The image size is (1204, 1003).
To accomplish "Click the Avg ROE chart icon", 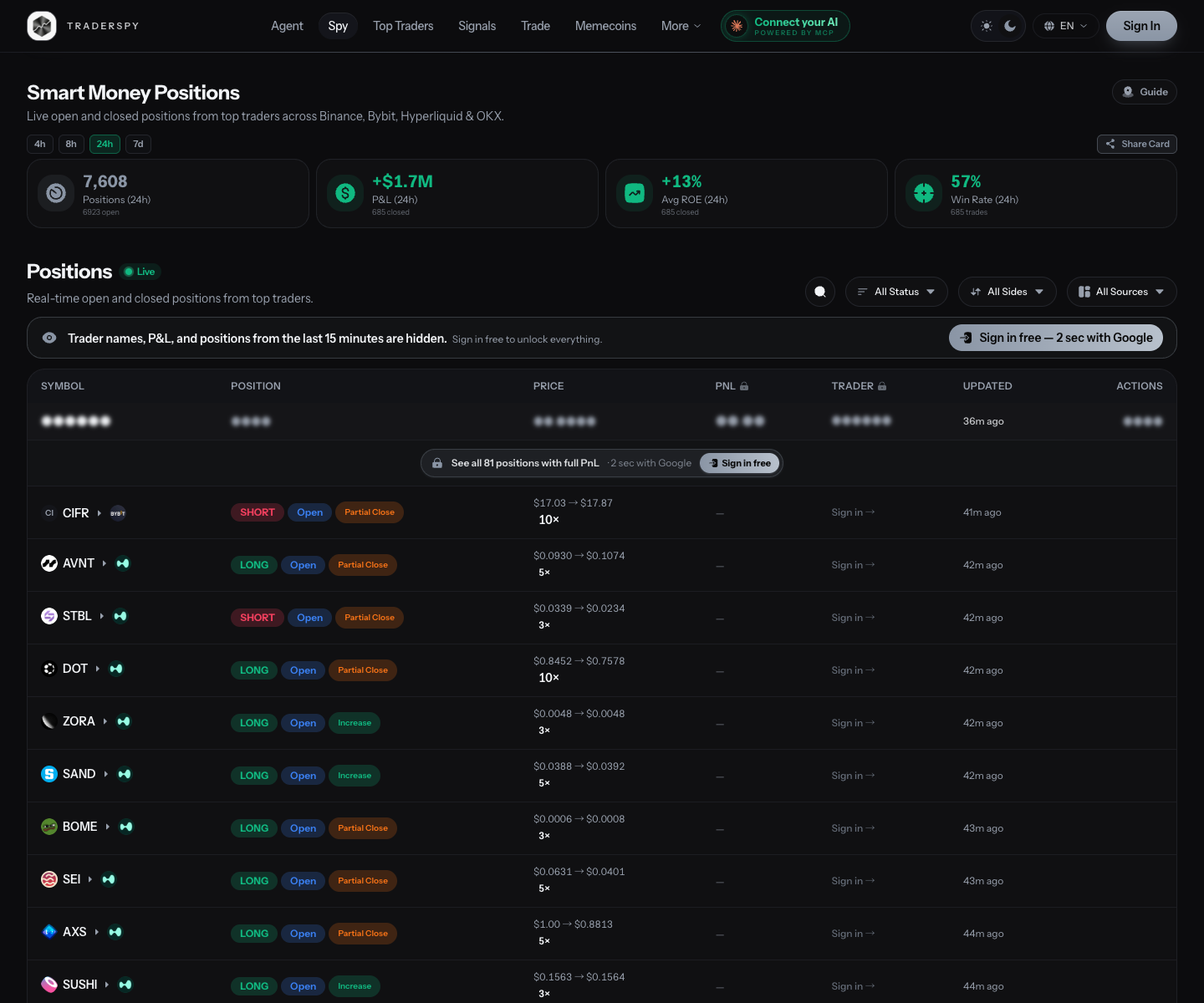I will coord(635,193).
